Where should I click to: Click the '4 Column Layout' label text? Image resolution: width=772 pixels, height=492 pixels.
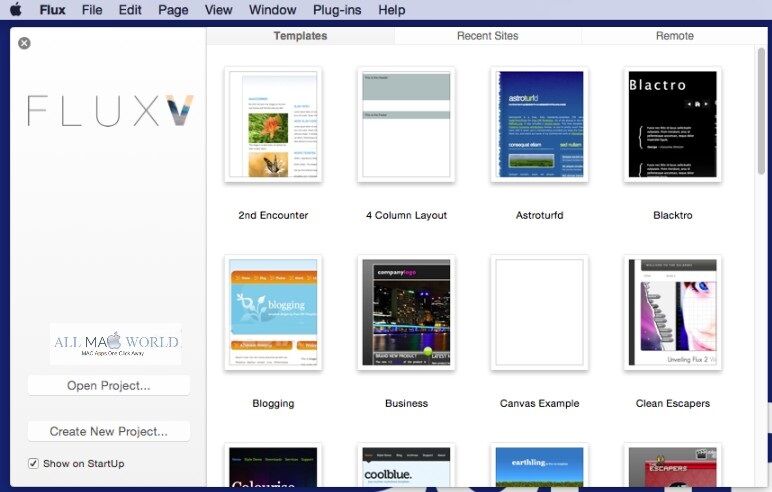[x=406, y=215]
